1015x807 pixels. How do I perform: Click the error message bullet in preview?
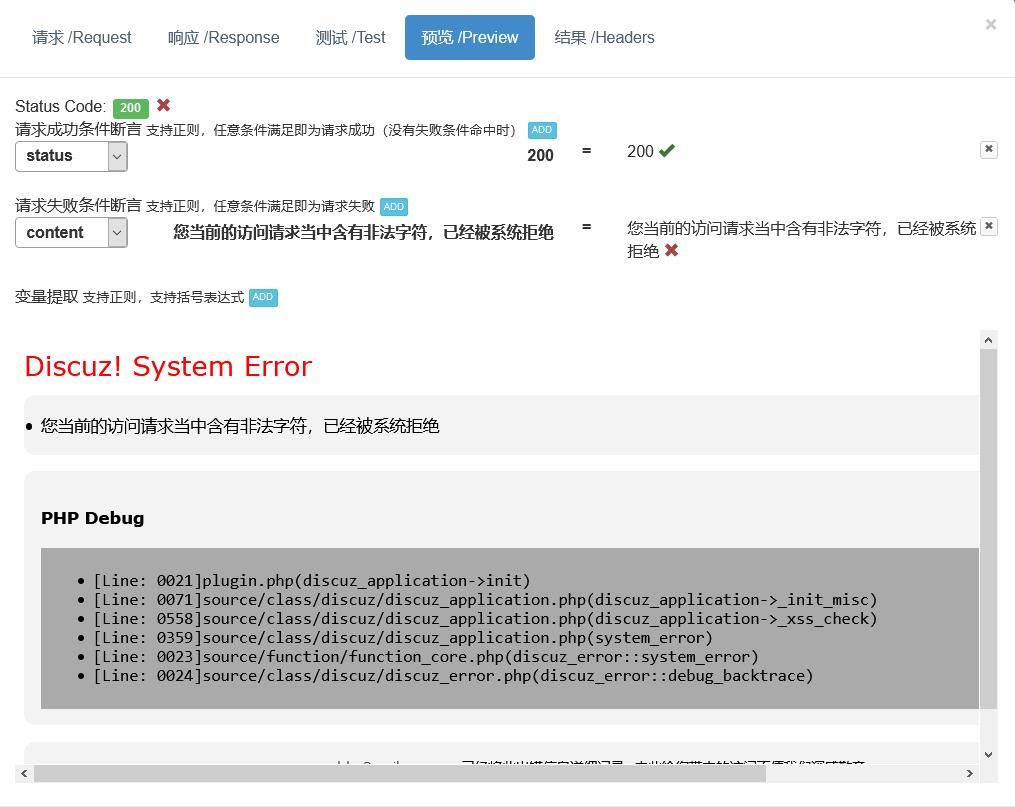240,426
